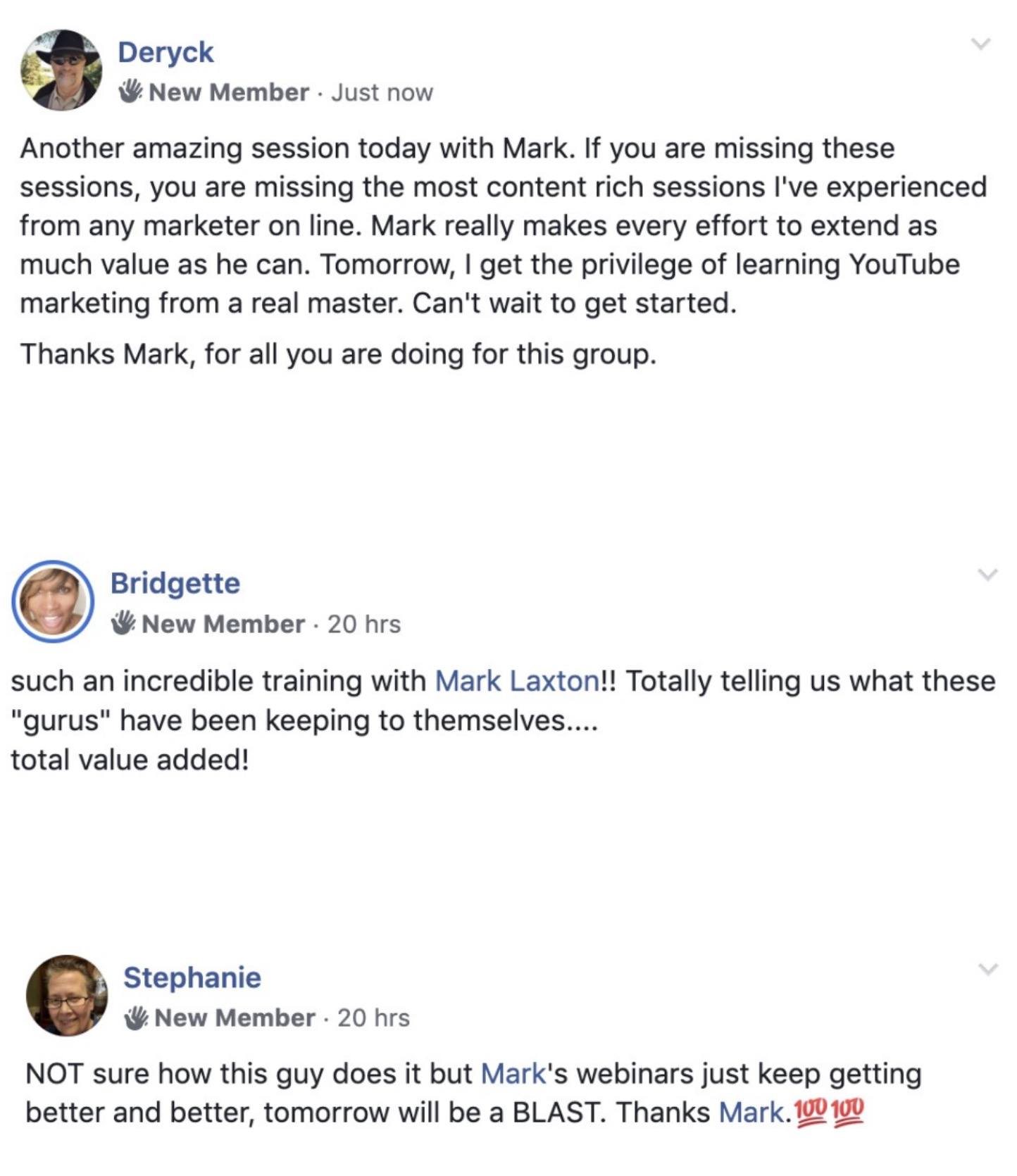Expand the options chevron on Bridgette's post
The image size is (1017, 1176).
pos(988,575)
